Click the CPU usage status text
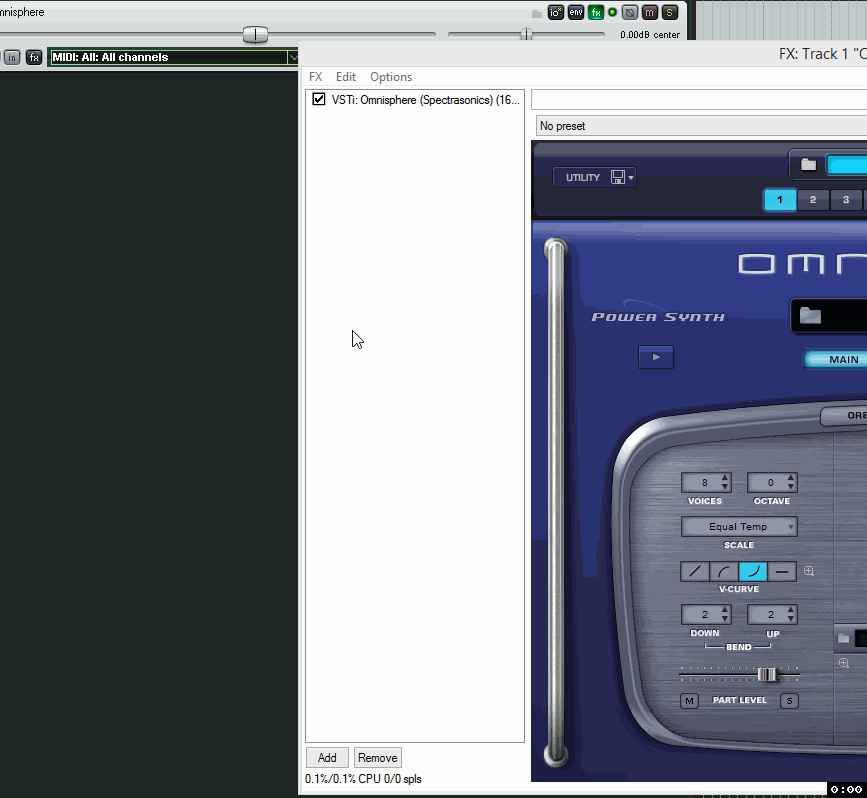867x798 pixels. pos(363,779)
